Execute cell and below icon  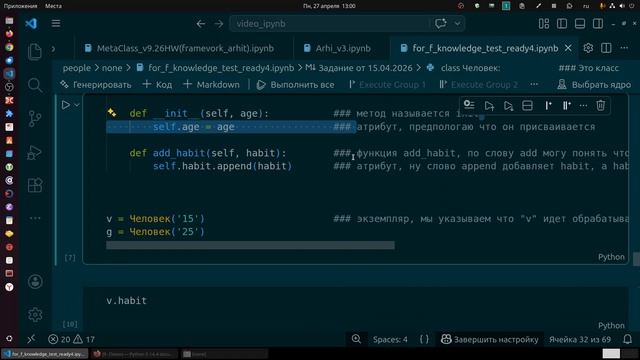[x=508, y=106]
